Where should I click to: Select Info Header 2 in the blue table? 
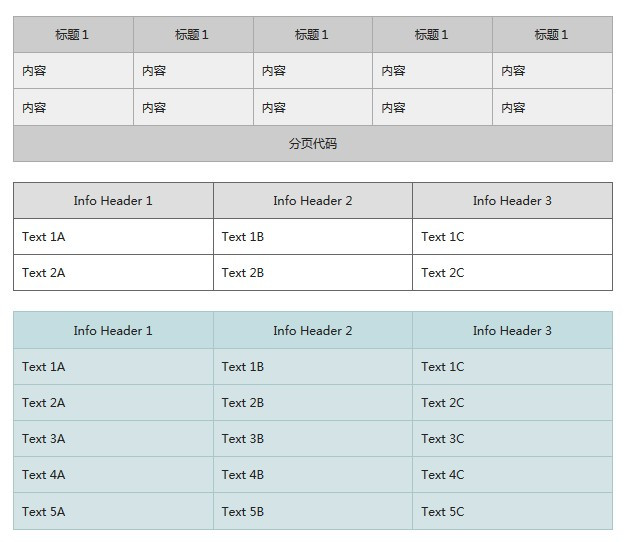[313, 331]
